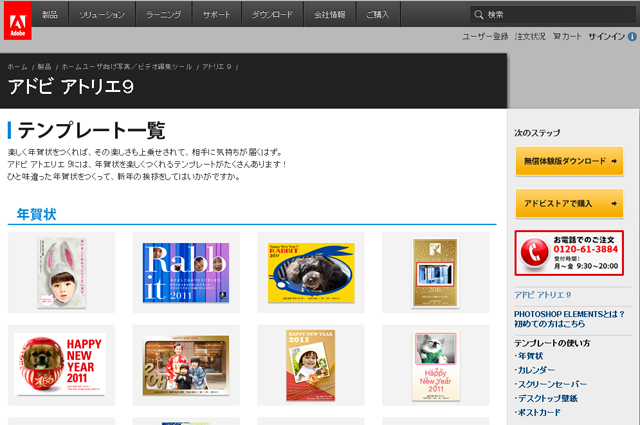Click the search magnifier icon
Viewport: 640px width, 425px height.
[x=478, y=15]
